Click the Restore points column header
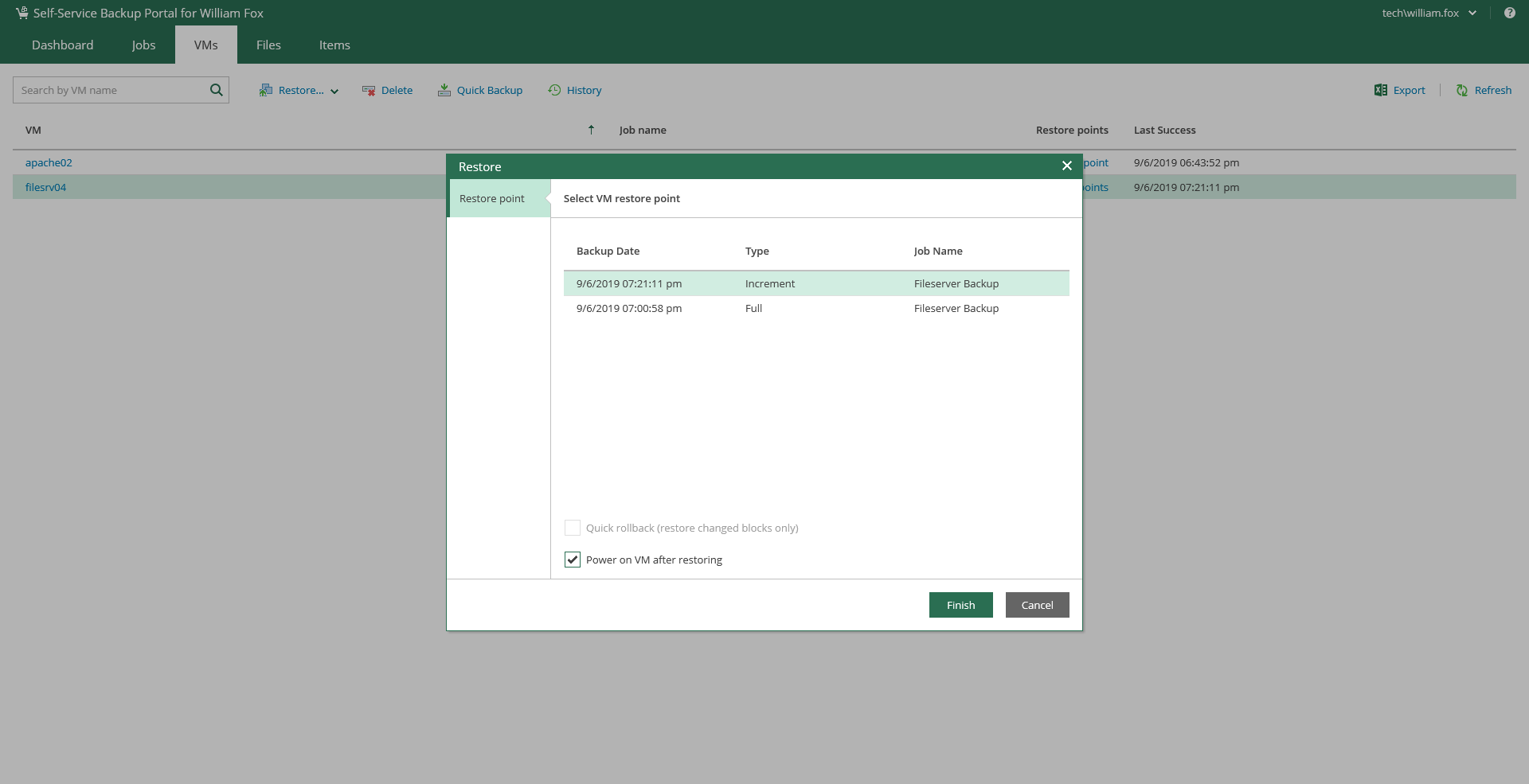Viewport: 1529px width, 784px height. (1072, 130)
